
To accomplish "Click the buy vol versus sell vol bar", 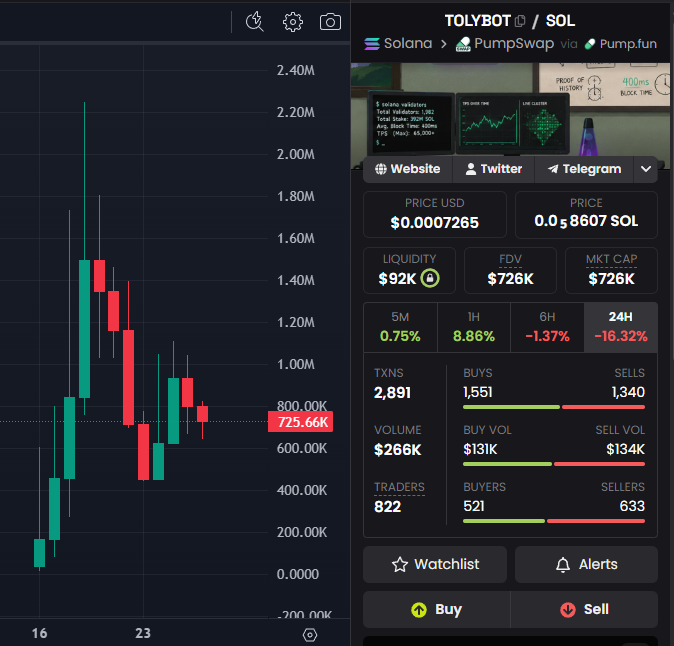I will [x=554, y=464].
